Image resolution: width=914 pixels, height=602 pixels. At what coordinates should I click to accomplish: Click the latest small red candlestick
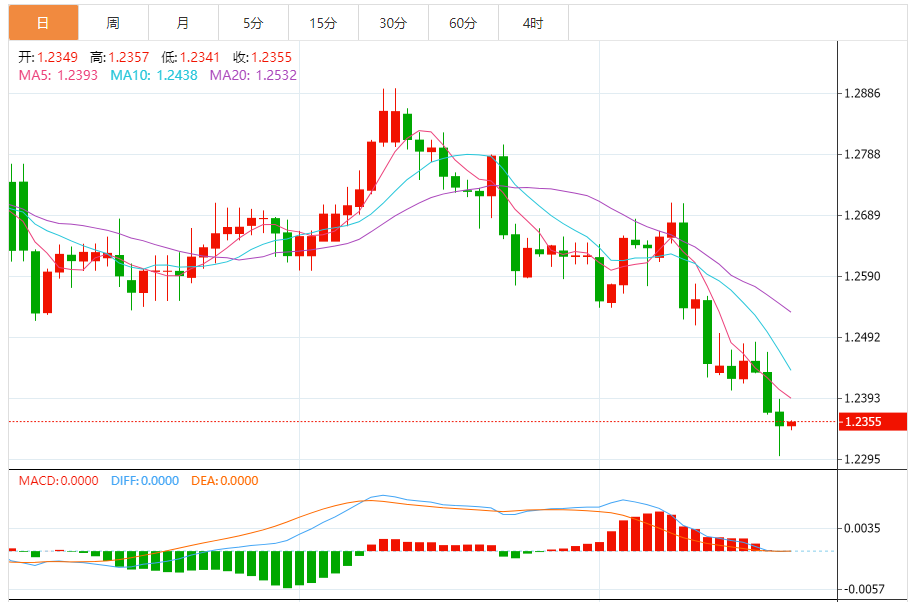coord(792,424)
